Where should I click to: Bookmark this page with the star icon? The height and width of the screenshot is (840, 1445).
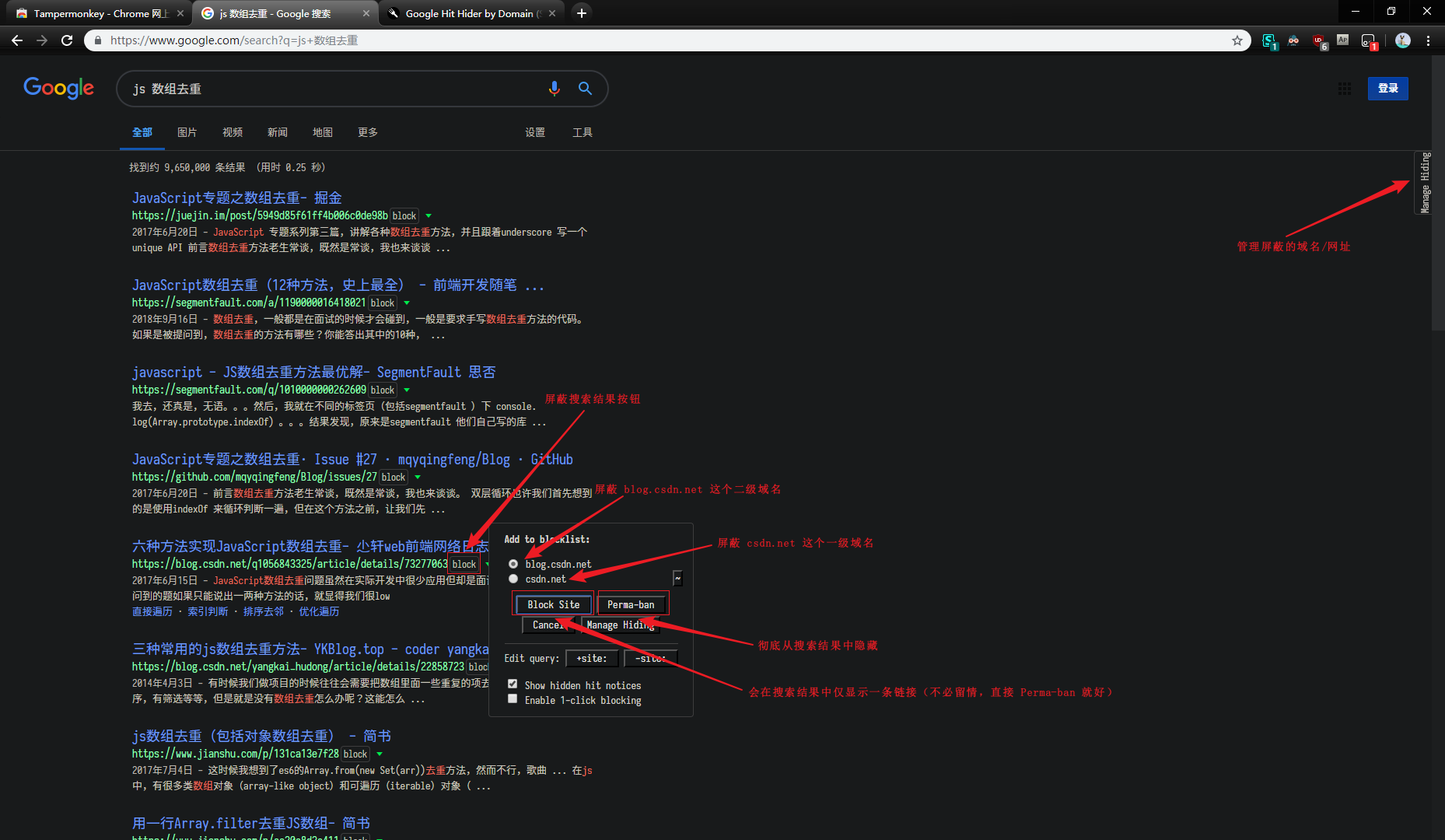click(1237, 40)
